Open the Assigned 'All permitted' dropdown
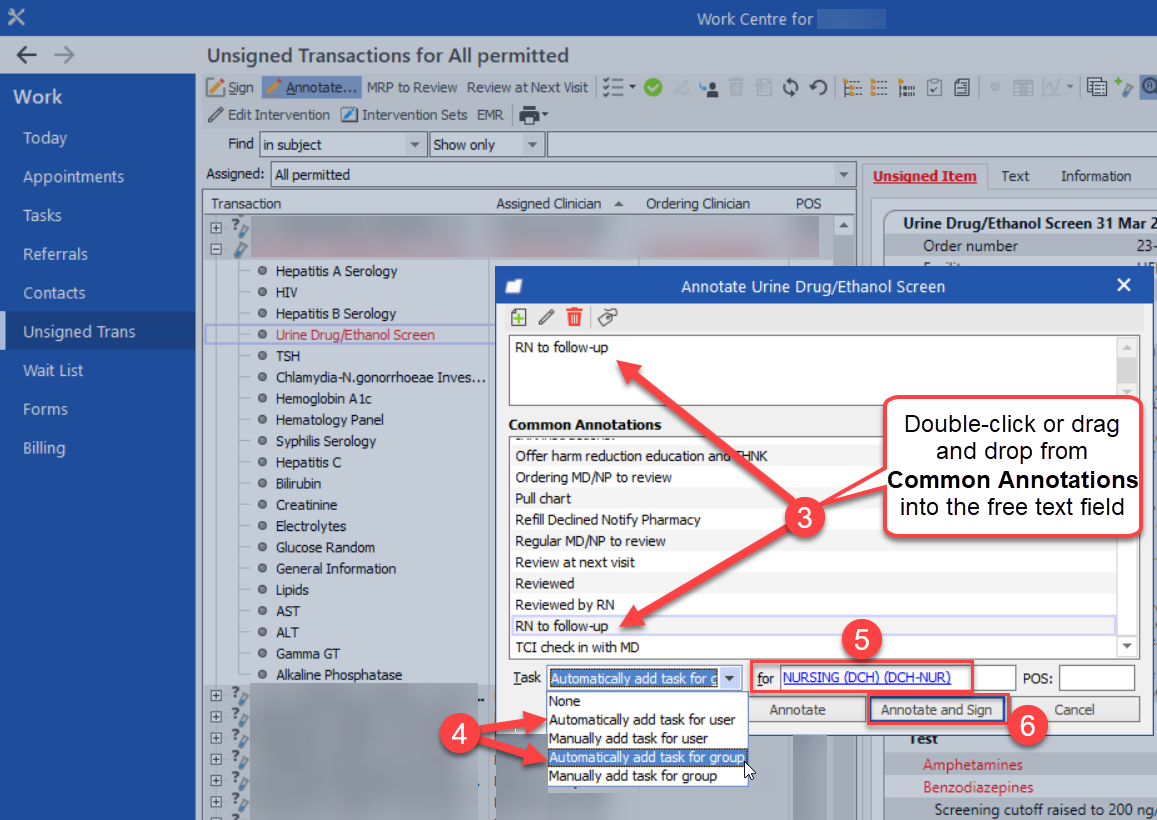Viewport: 1157px width, 820px height. click(845, 174)
